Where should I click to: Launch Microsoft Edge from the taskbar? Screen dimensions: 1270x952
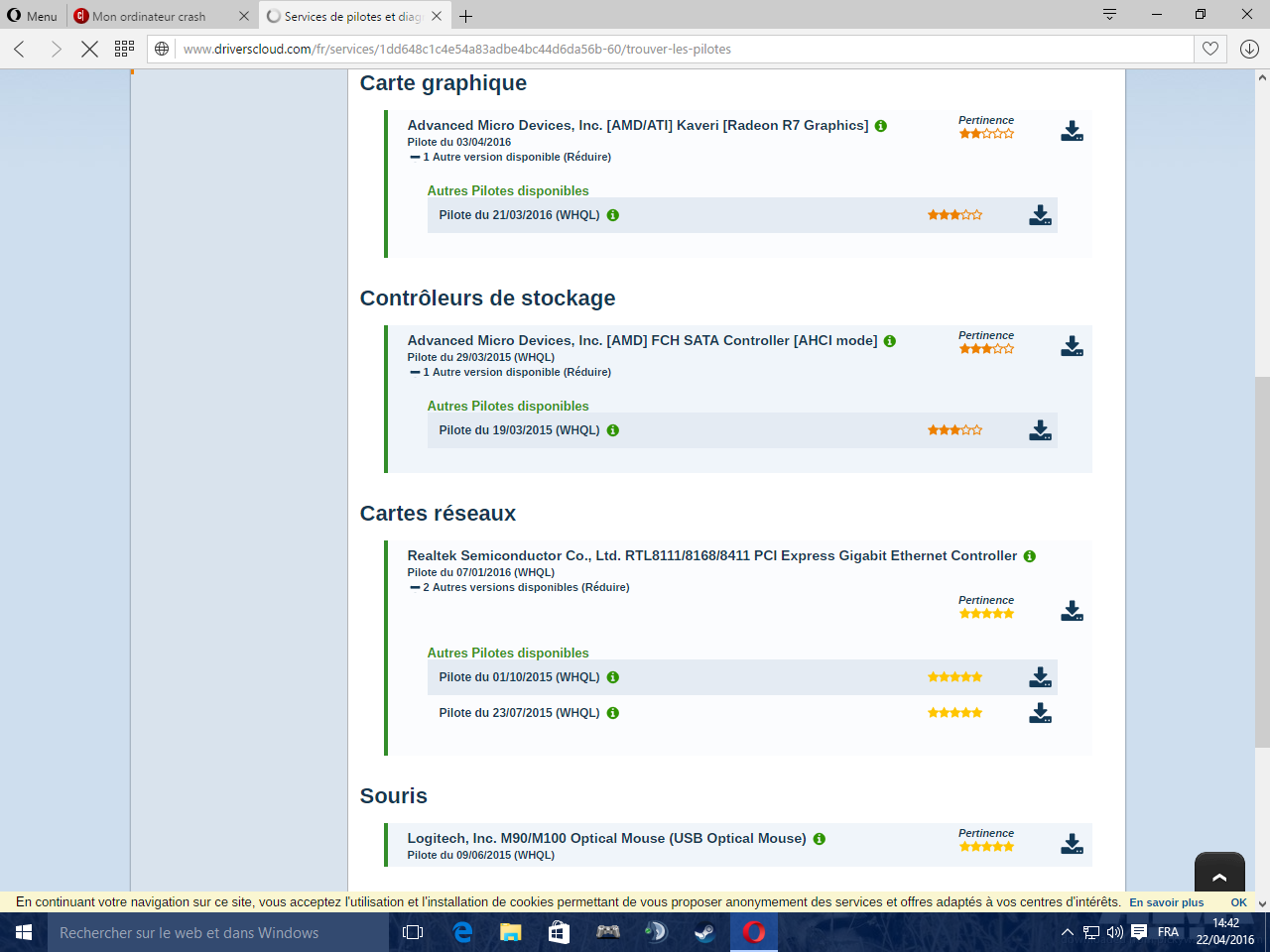click(462, 932)
